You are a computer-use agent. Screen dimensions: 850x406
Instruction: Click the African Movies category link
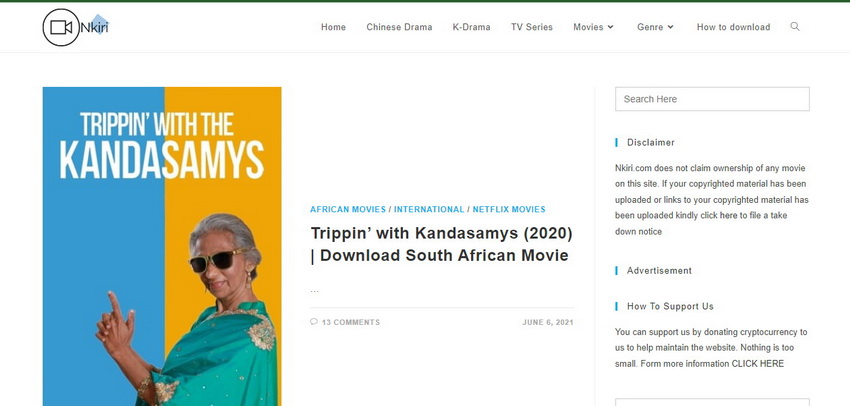347,210
